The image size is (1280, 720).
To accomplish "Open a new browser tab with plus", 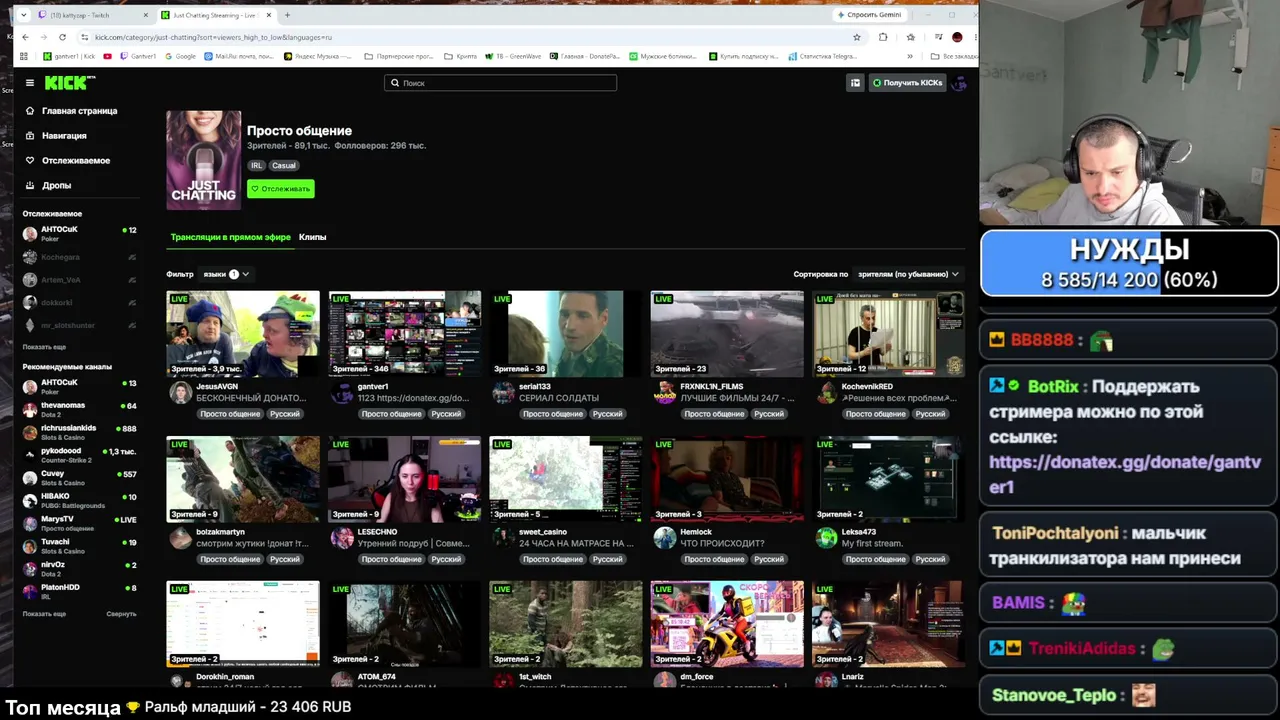I will point(287,15).
